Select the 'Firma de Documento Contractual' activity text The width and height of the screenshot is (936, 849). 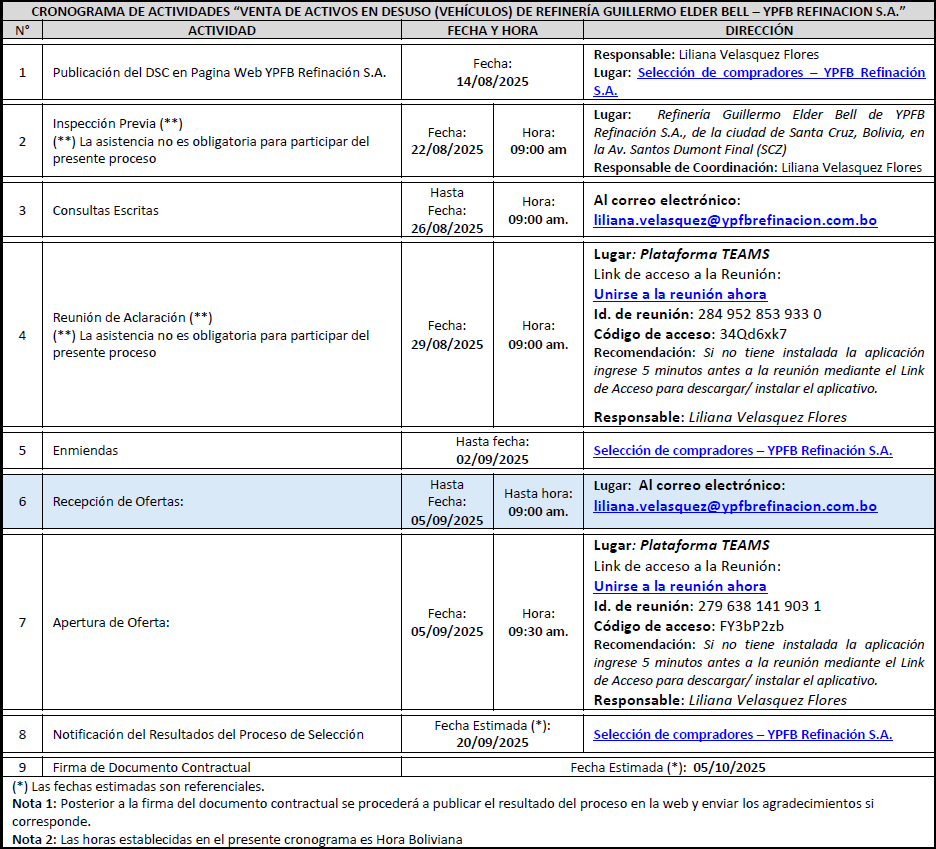point(152,768)
